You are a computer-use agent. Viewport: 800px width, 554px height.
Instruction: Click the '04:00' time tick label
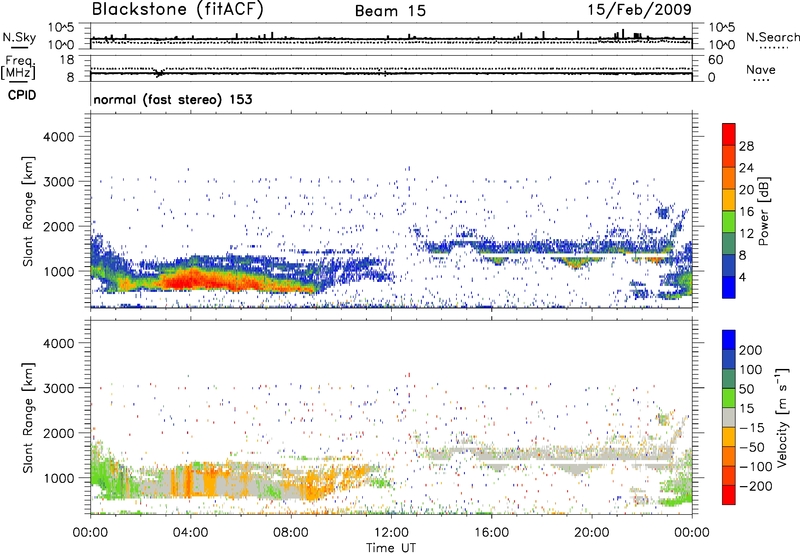tap(190, 533)
